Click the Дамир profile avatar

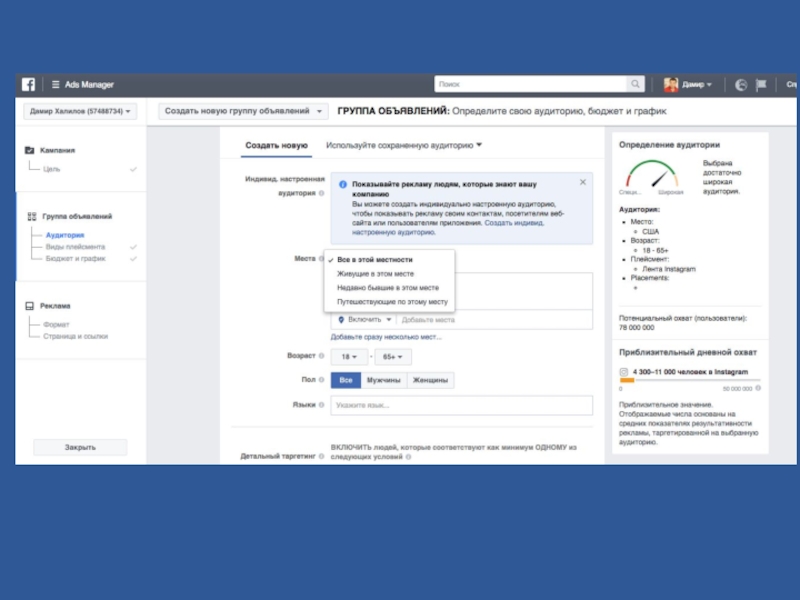[x=670, y=84]
